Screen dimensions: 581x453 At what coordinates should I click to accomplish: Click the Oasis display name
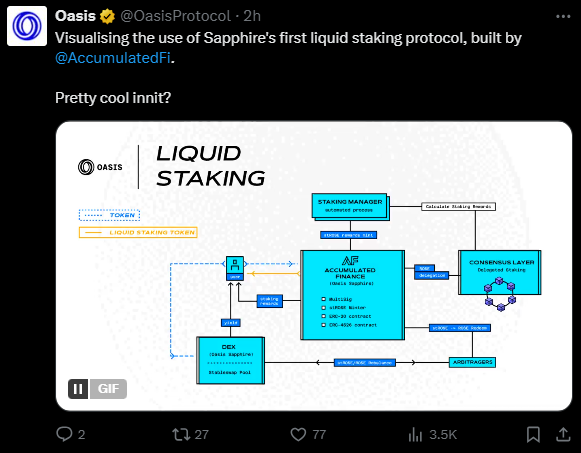point(76,16)
